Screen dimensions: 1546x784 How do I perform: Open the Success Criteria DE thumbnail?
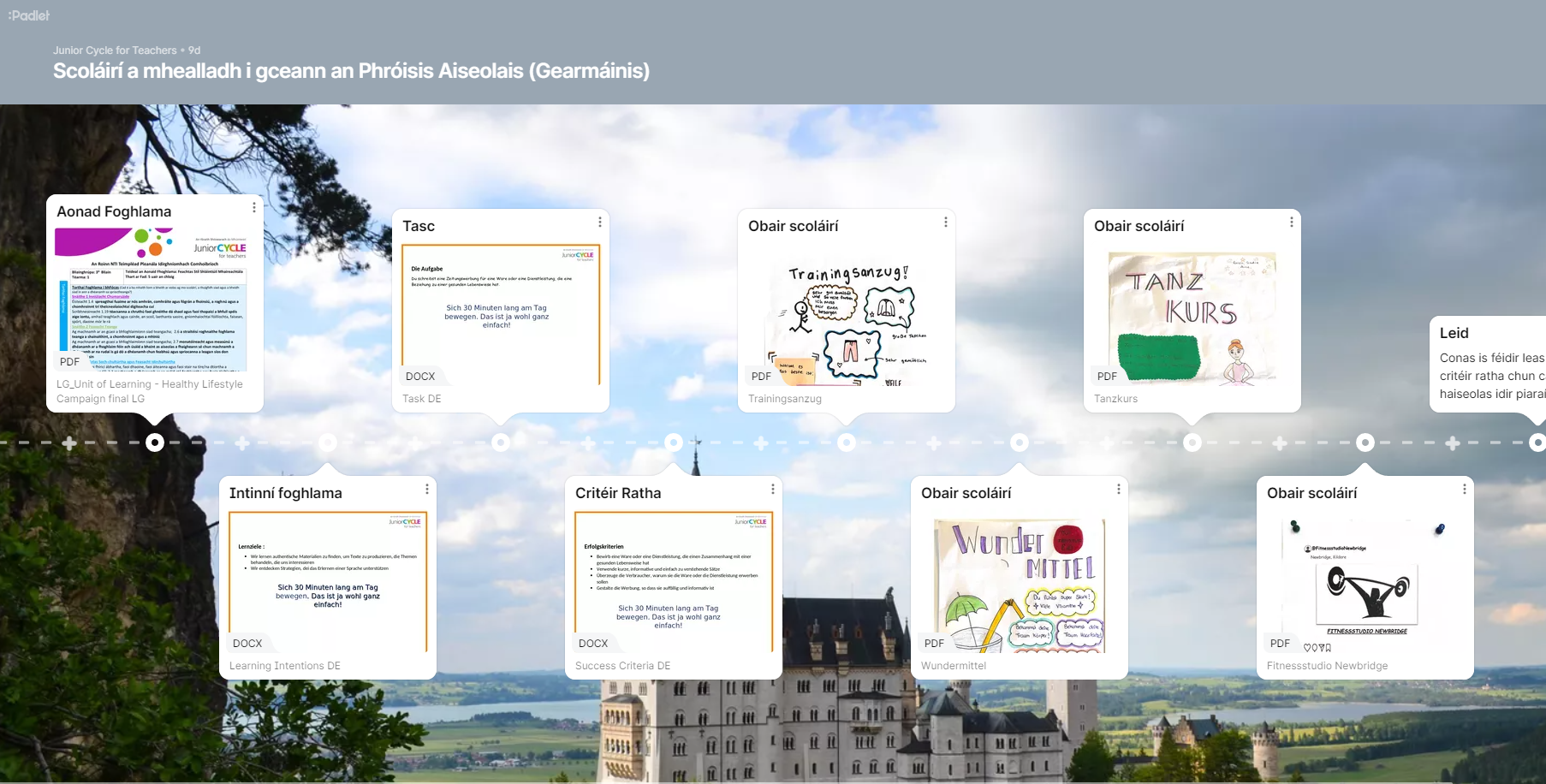[674, 581]
